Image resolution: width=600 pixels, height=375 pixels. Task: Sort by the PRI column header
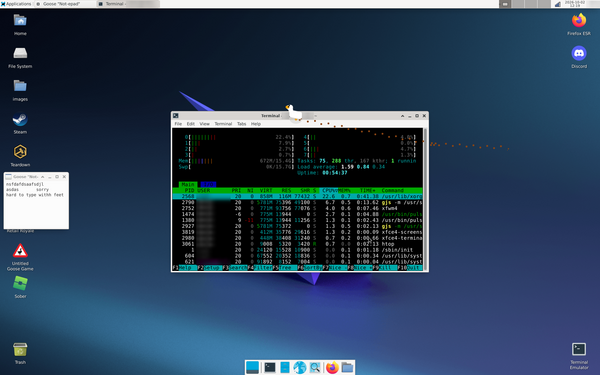tap(236, 190)
